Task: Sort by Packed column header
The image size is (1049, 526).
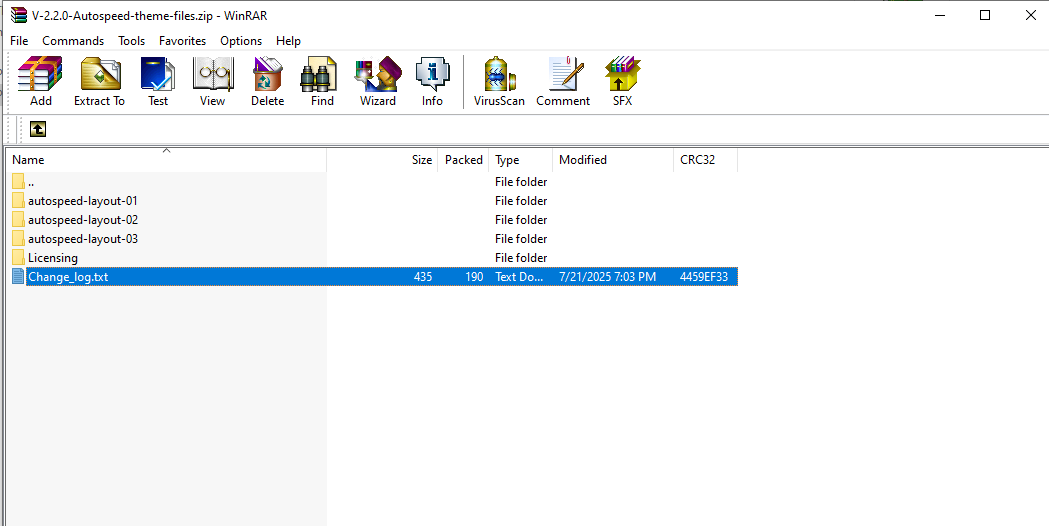Action: click(x=464, y=160)
